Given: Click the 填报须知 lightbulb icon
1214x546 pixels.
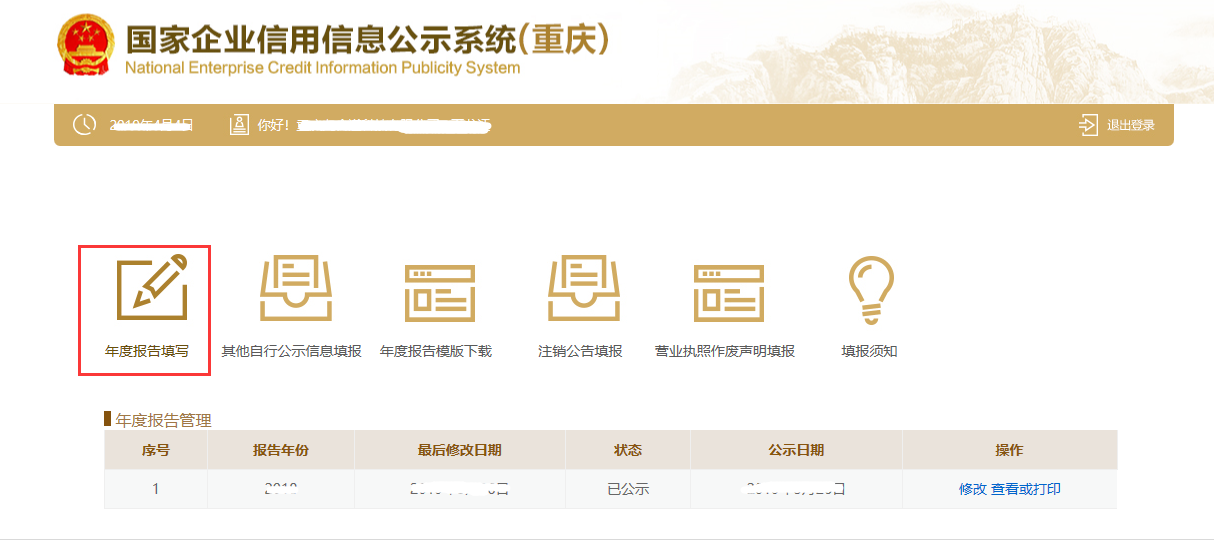Looking at the screenshot, I should [870, 290].
